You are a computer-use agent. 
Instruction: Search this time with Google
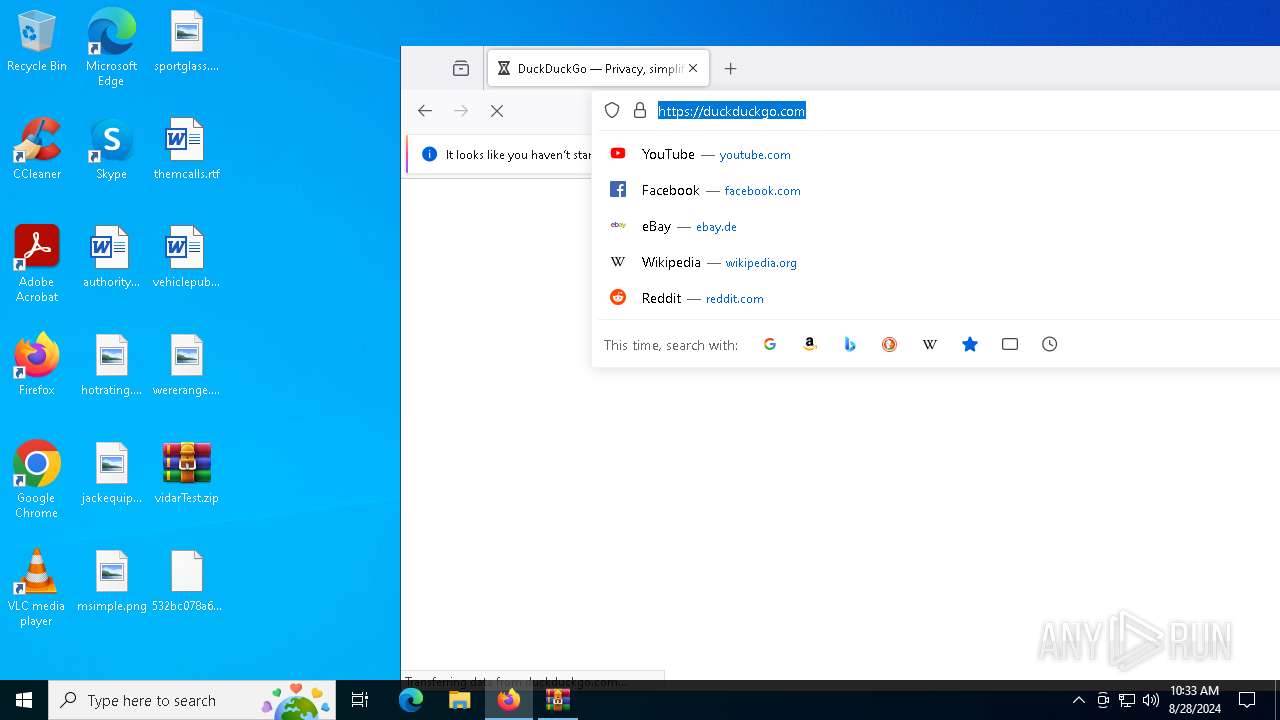pyautogui.click(x=770, y=344)
